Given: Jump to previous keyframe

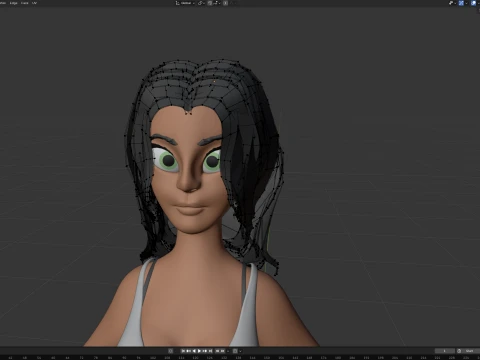Looking at the screenshot, I should click(189, 351).
